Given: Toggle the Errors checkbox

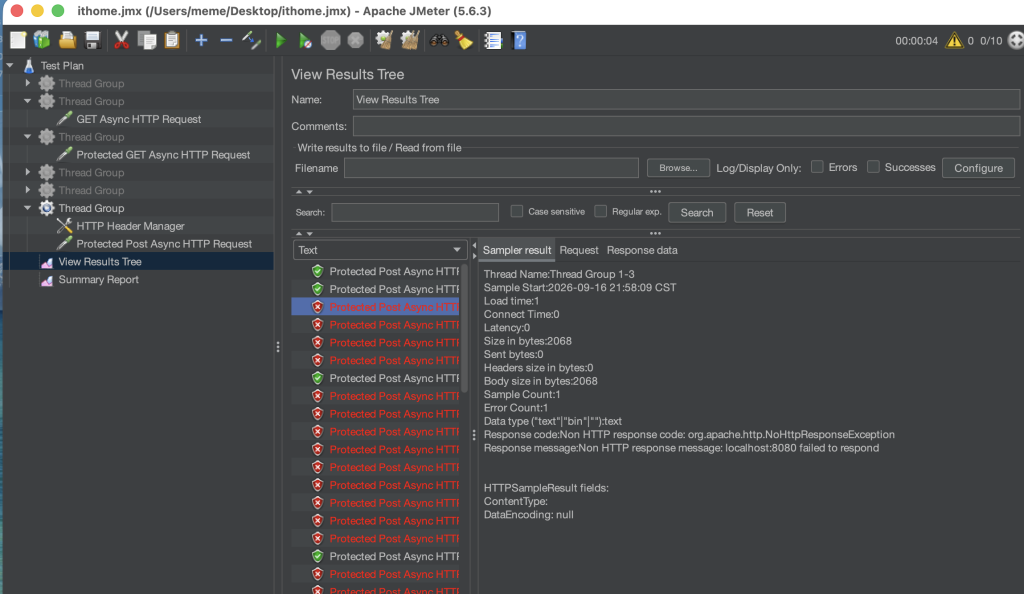Looking at the screenshot, I should pyautogui.click(x=817, y=167).
